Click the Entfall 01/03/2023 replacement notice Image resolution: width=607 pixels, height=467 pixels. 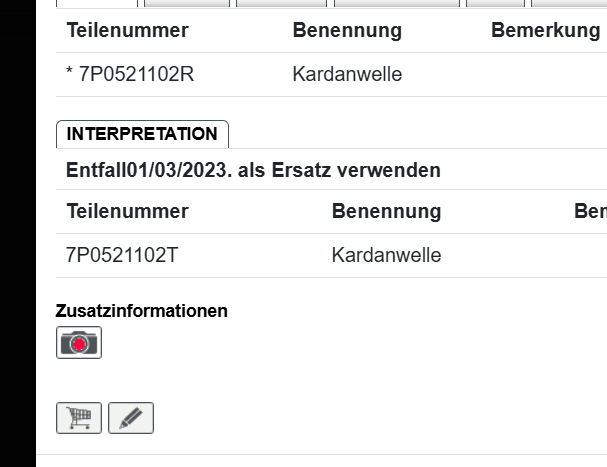tap(253, 170)
